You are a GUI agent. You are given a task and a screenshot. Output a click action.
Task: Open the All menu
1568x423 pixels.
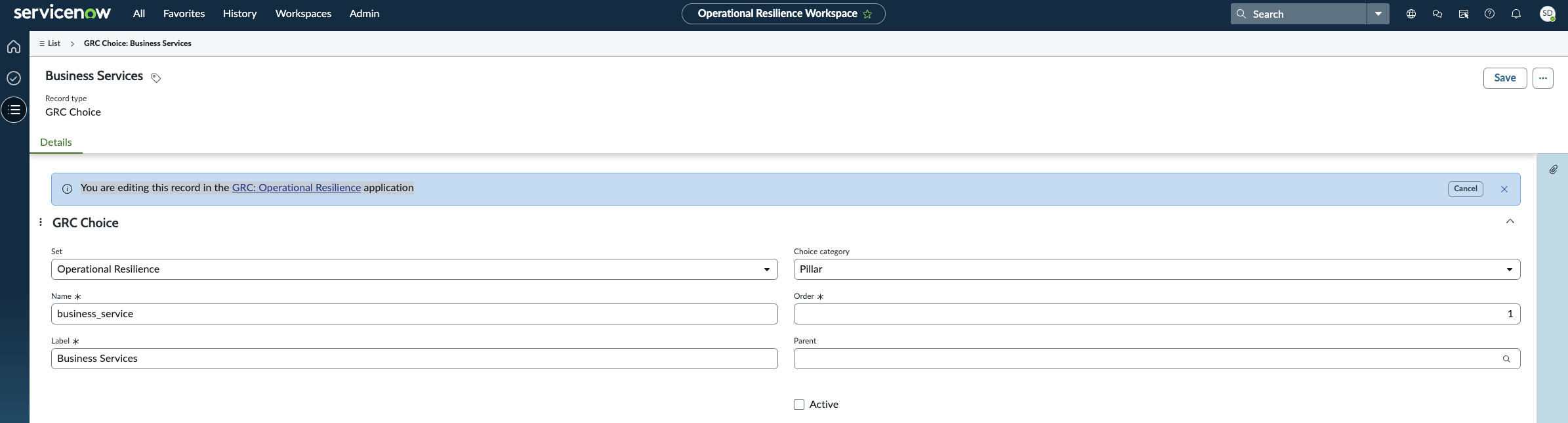pyautogui.click(x=139, y=13)
